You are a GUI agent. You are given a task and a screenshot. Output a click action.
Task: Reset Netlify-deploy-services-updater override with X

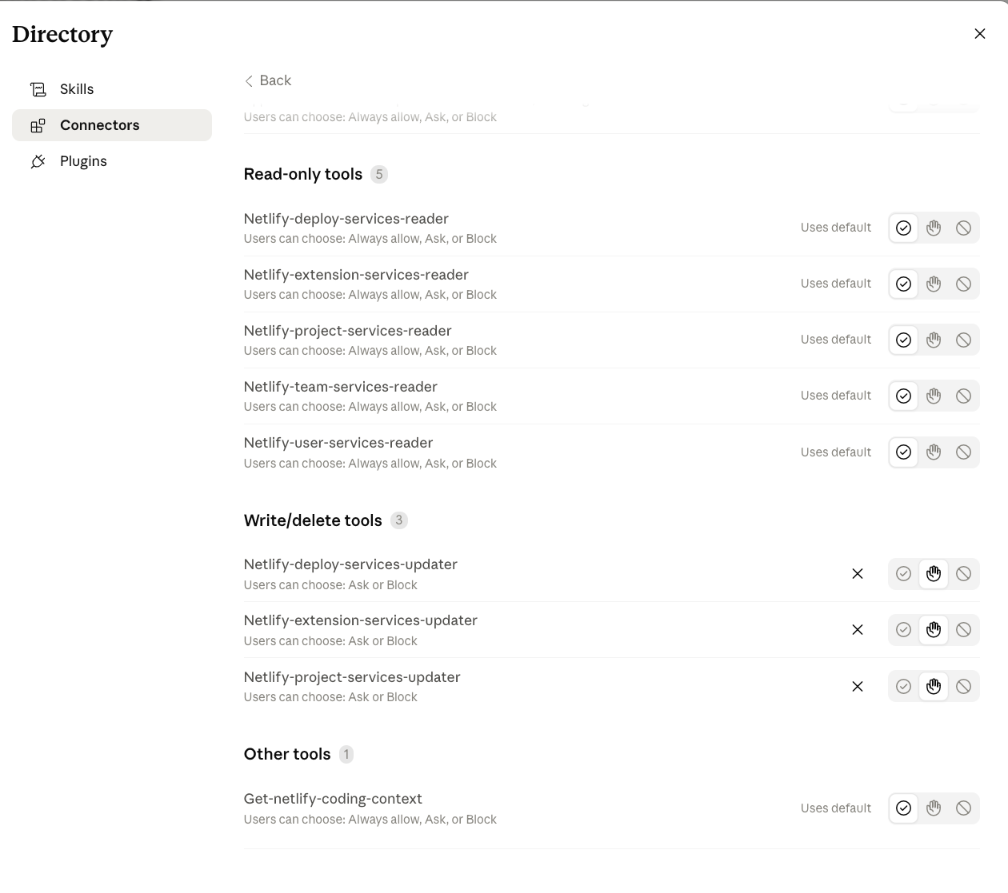pyautogui.click(x=858, y=573)
